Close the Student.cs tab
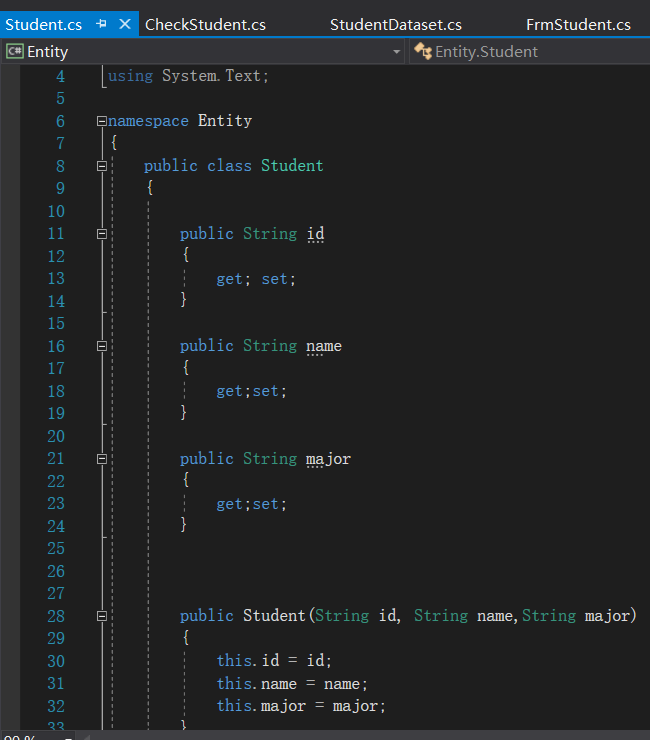 pos(125,24)
